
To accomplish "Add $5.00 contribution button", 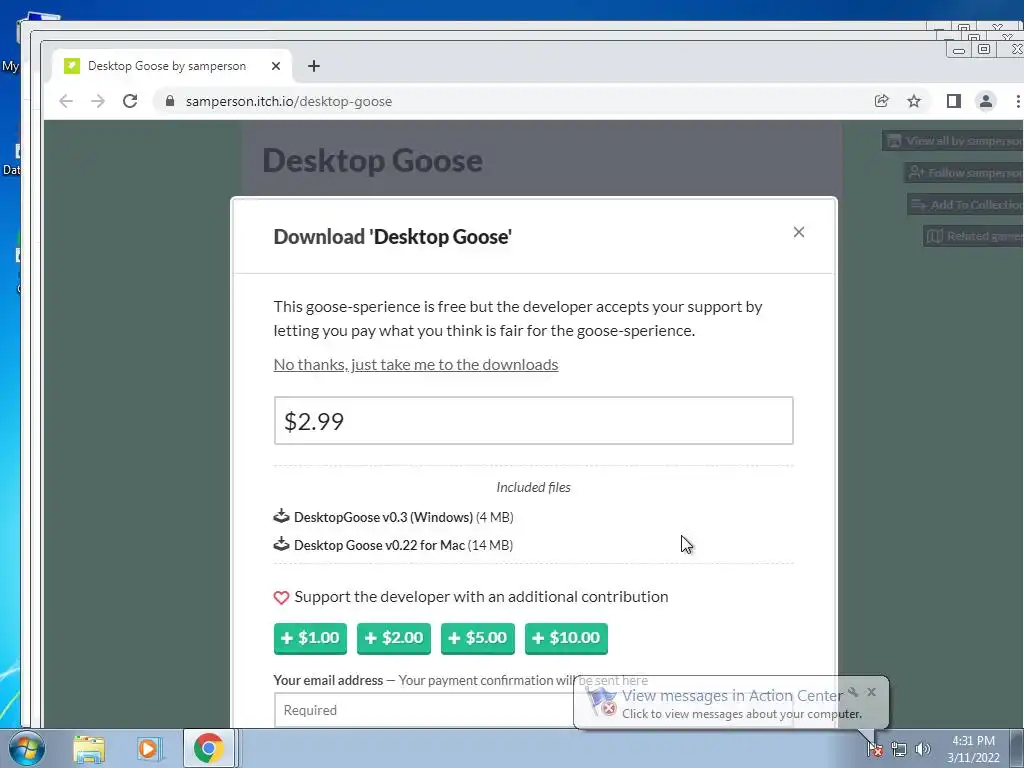I will (477, 638).
